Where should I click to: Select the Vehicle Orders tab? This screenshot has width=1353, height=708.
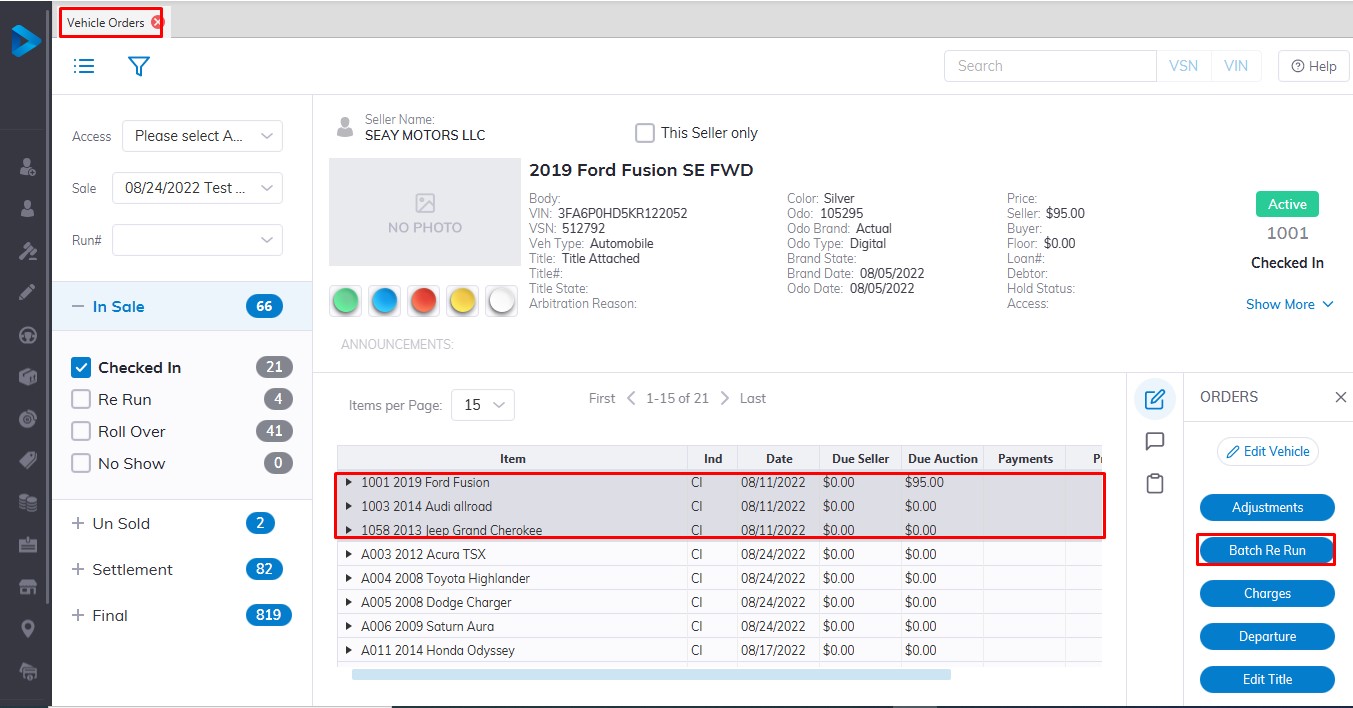click(106, 22)
